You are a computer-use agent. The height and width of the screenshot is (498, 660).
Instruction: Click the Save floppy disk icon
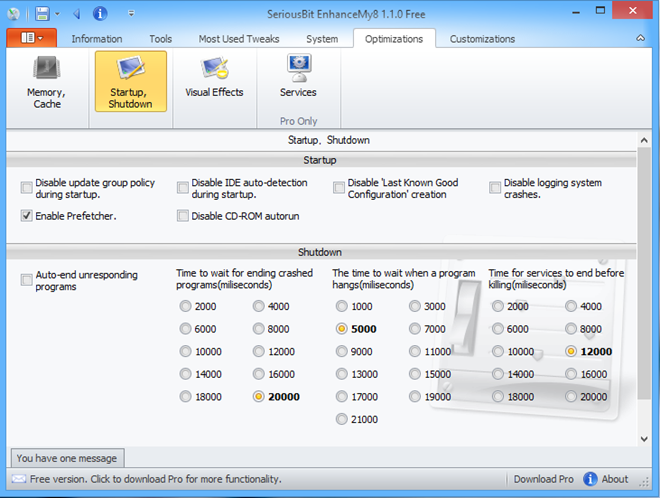click(42, 14)
